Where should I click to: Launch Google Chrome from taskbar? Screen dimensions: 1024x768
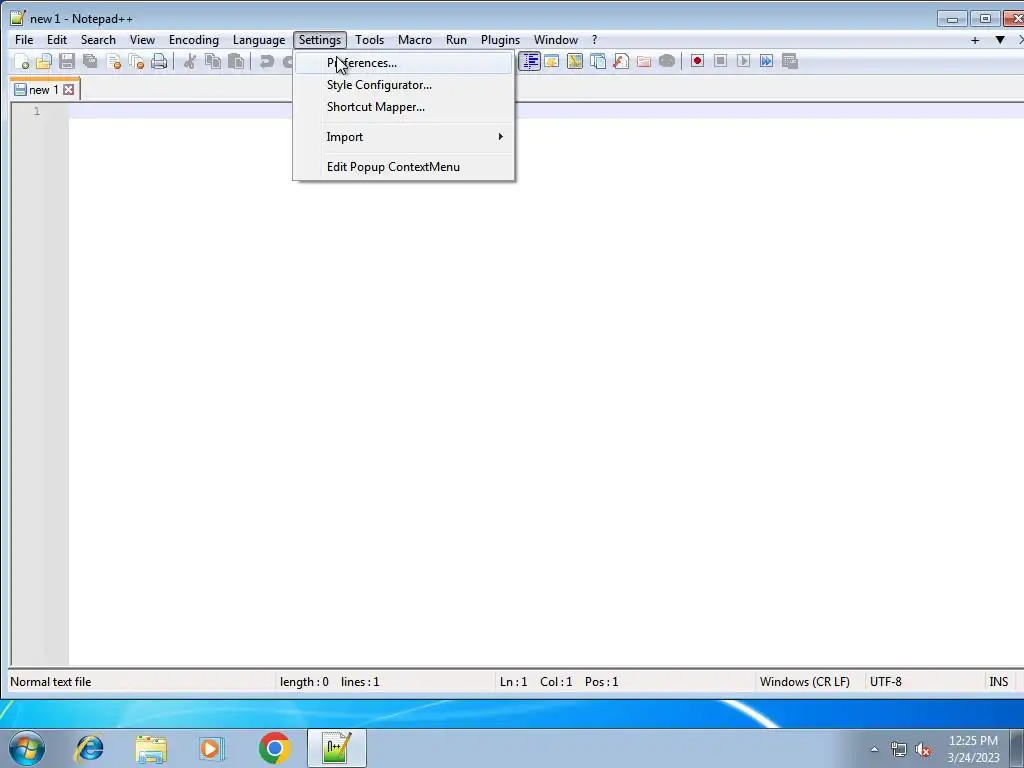(x=274, y=748)
